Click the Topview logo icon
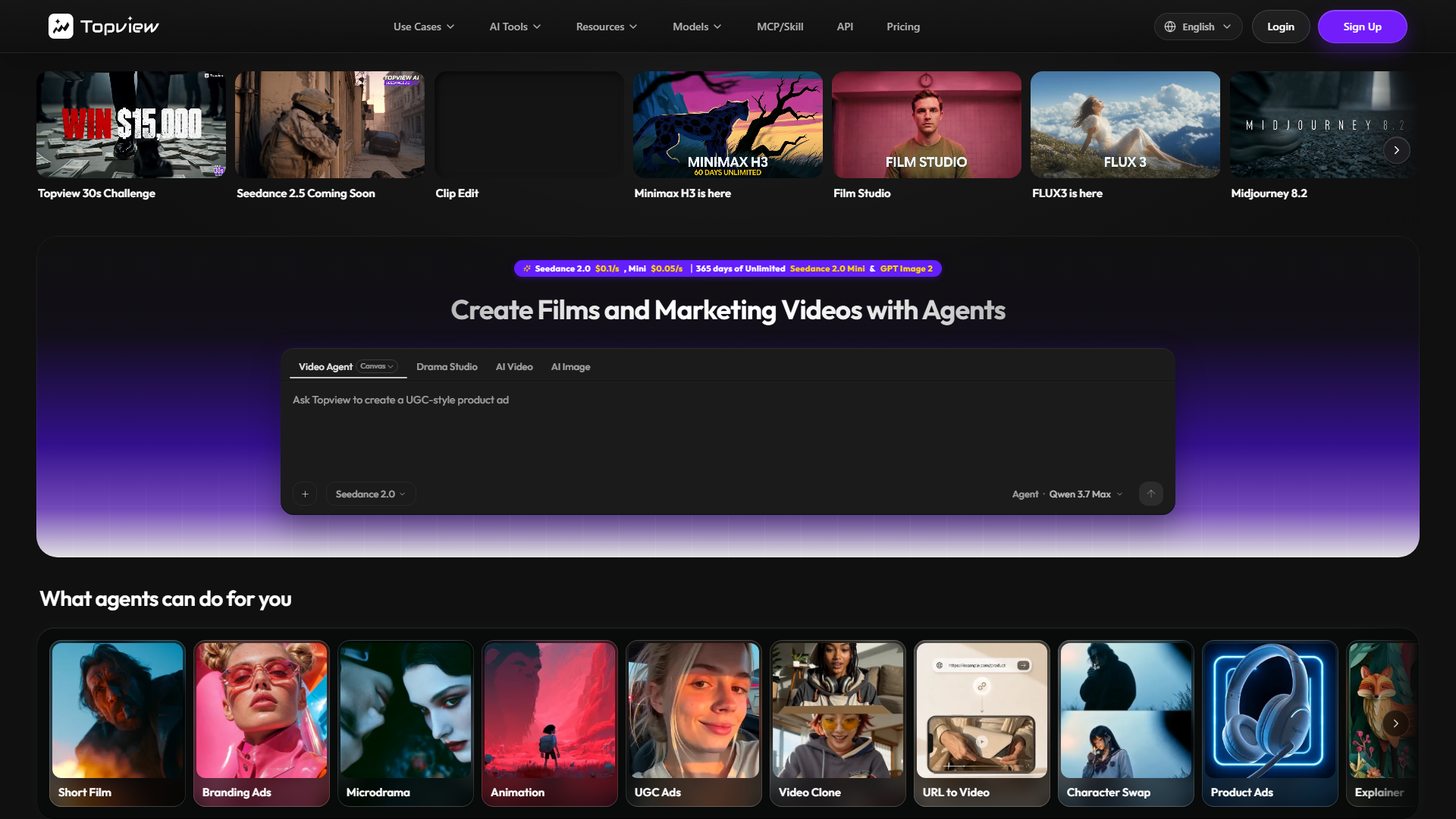1456x819 pixels. pyautogui.click(x=61, y=27)
